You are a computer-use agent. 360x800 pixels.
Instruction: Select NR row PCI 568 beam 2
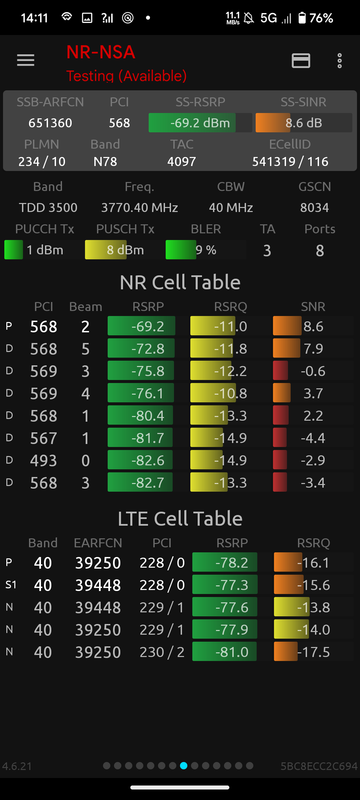[180, 326]
